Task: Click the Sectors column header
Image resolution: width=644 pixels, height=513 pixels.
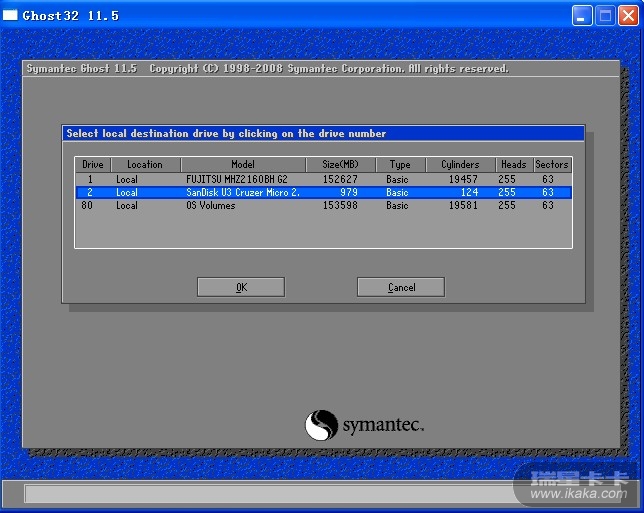Action: coord(551,164)
